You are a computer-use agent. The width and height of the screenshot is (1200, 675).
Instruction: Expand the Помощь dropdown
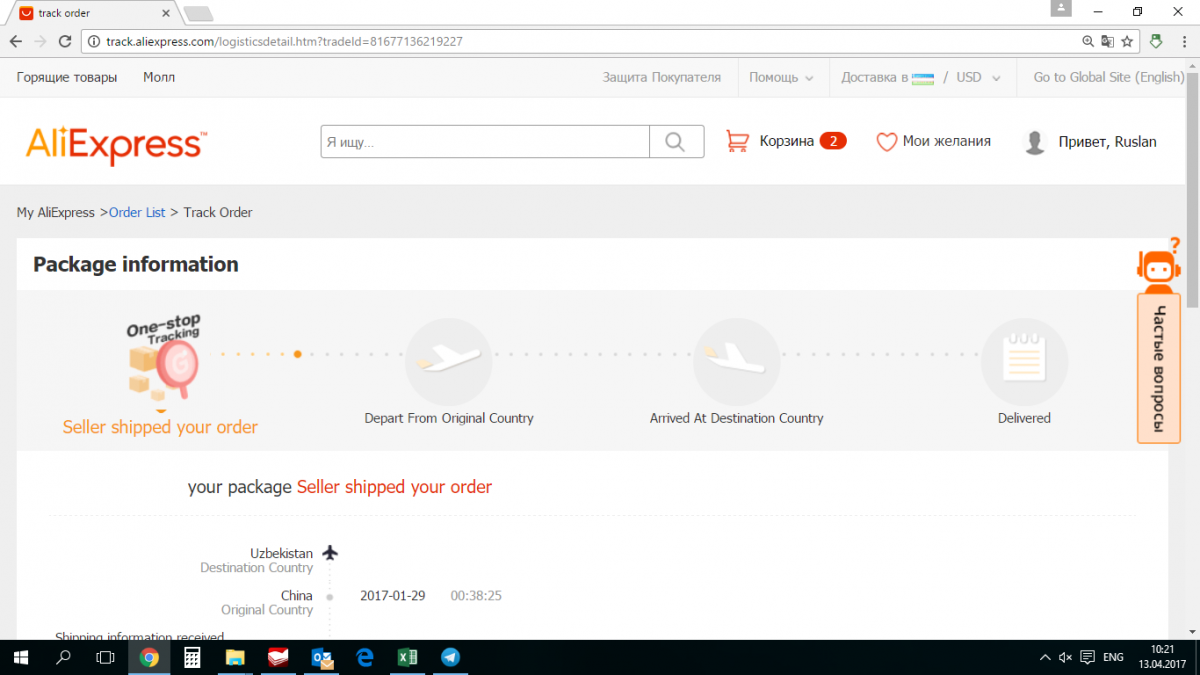tap(781, 77)
